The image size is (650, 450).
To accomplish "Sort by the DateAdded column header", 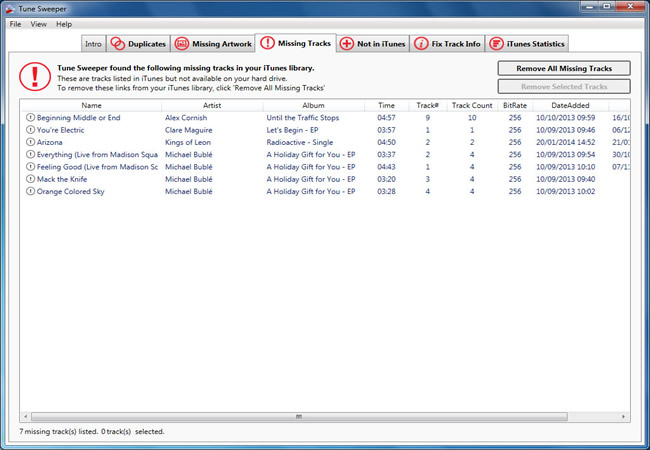I will point(570,105).
